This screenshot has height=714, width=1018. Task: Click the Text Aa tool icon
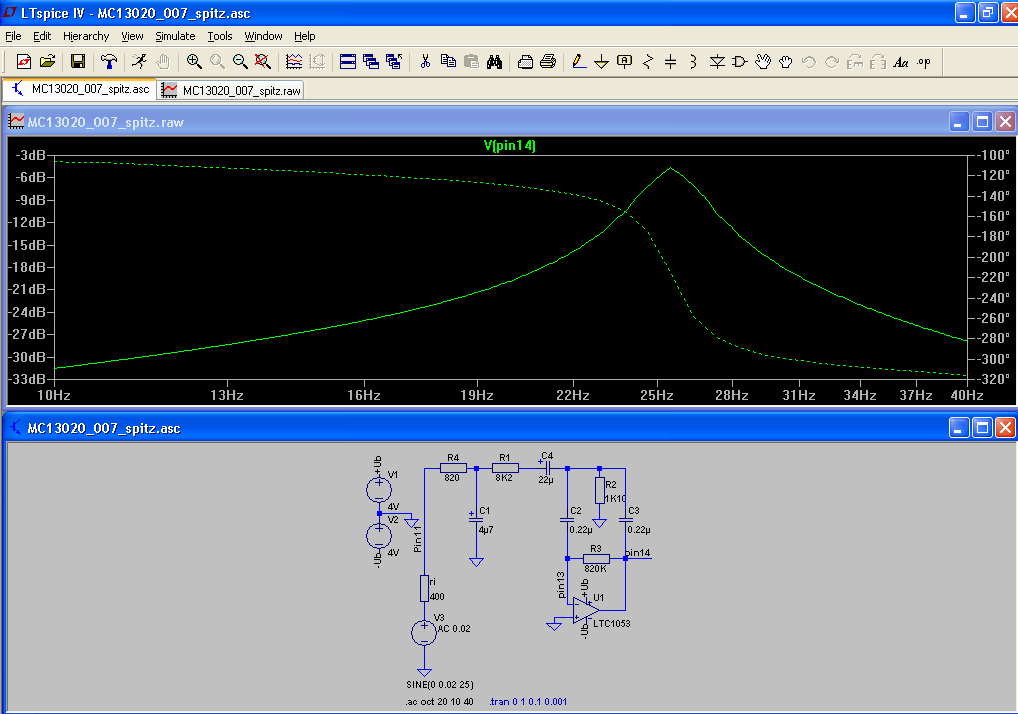(x=900, y=62)
